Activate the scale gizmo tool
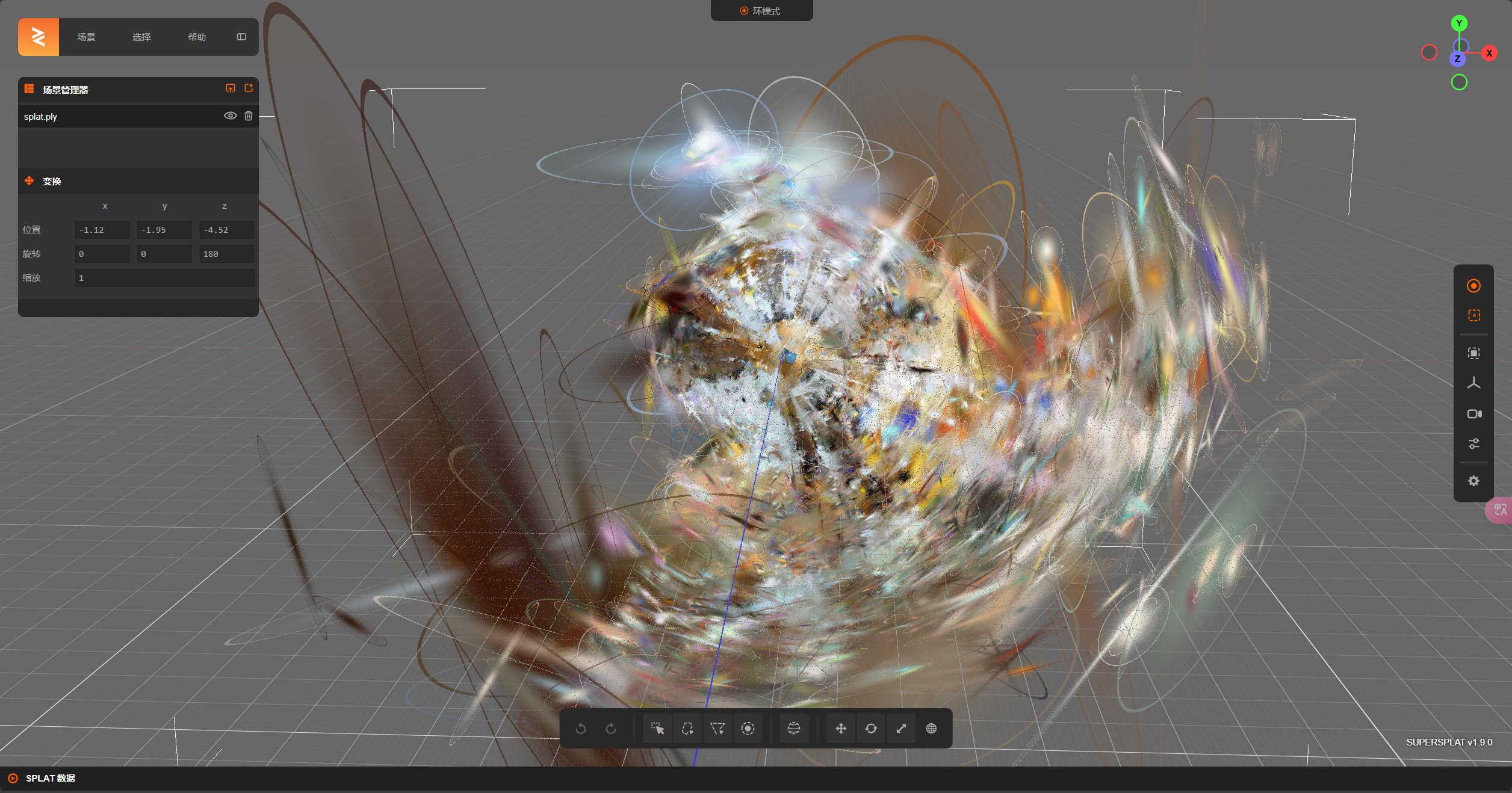Viewport: 1512px width, 793px height. (901, 729)
